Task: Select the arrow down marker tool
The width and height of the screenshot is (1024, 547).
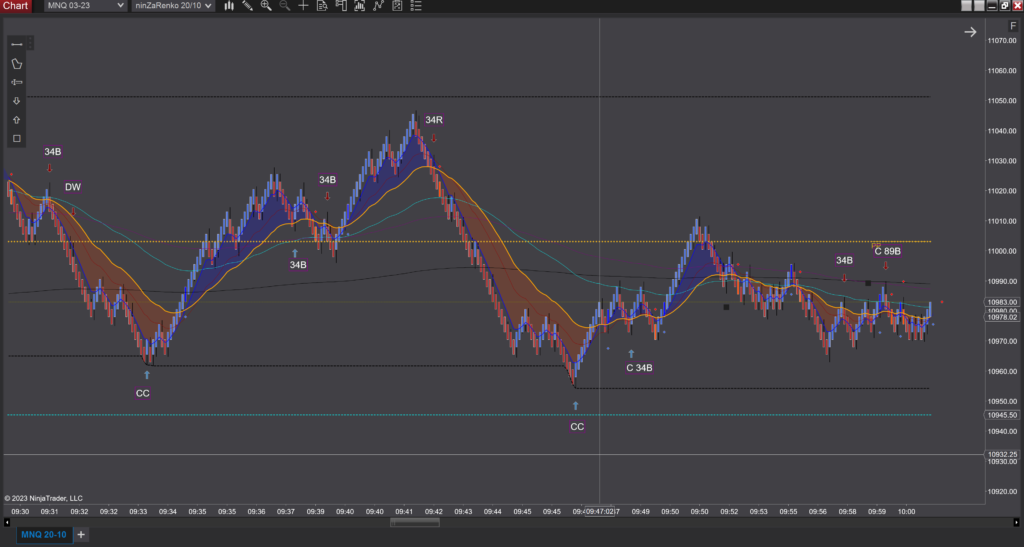Action: point(17,101)
